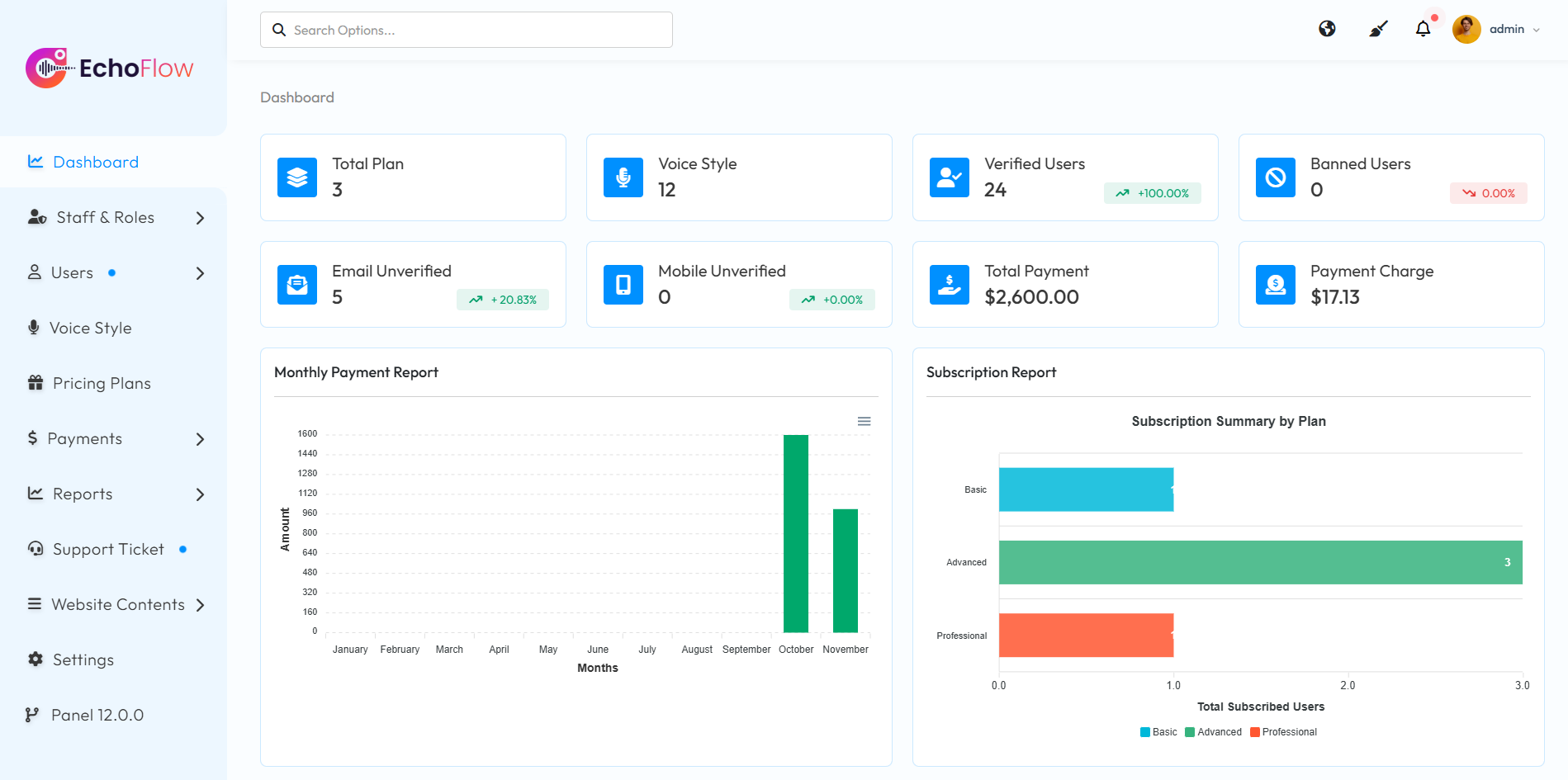Toggle Basic series in chart legend
Screen dimensions: 1568x780
click(1158, 732)
